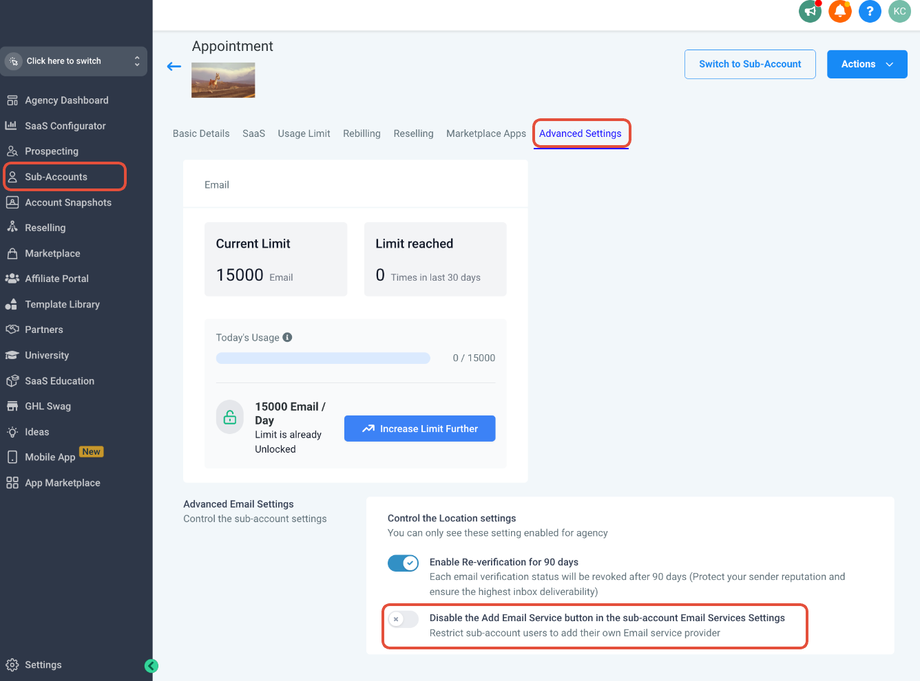Click the Ideas lightbulb icon
The width and height of the screenshot is (920, 681).
click(12, 432)
